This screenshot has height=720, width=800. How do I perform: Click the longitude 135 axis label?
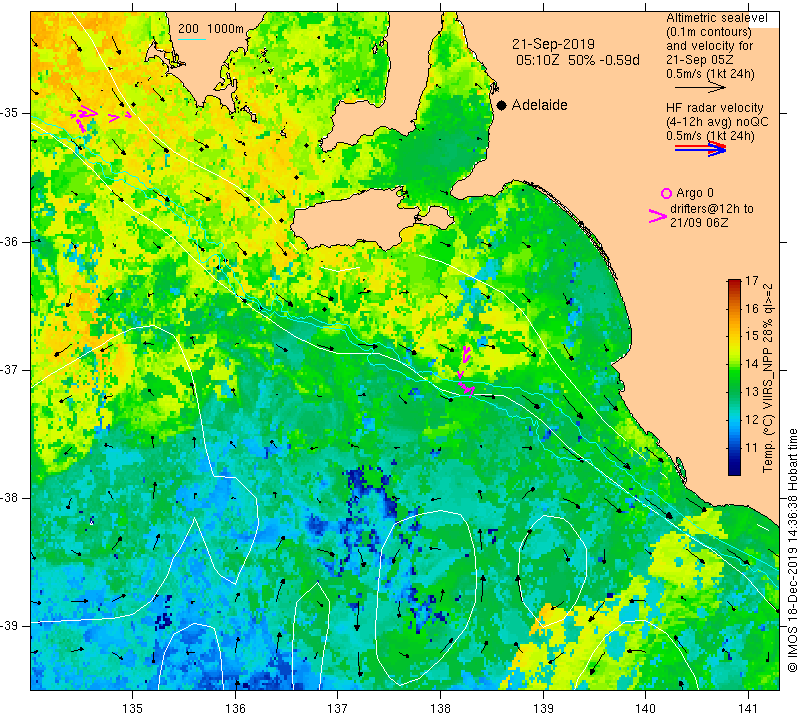click(133, 708)
